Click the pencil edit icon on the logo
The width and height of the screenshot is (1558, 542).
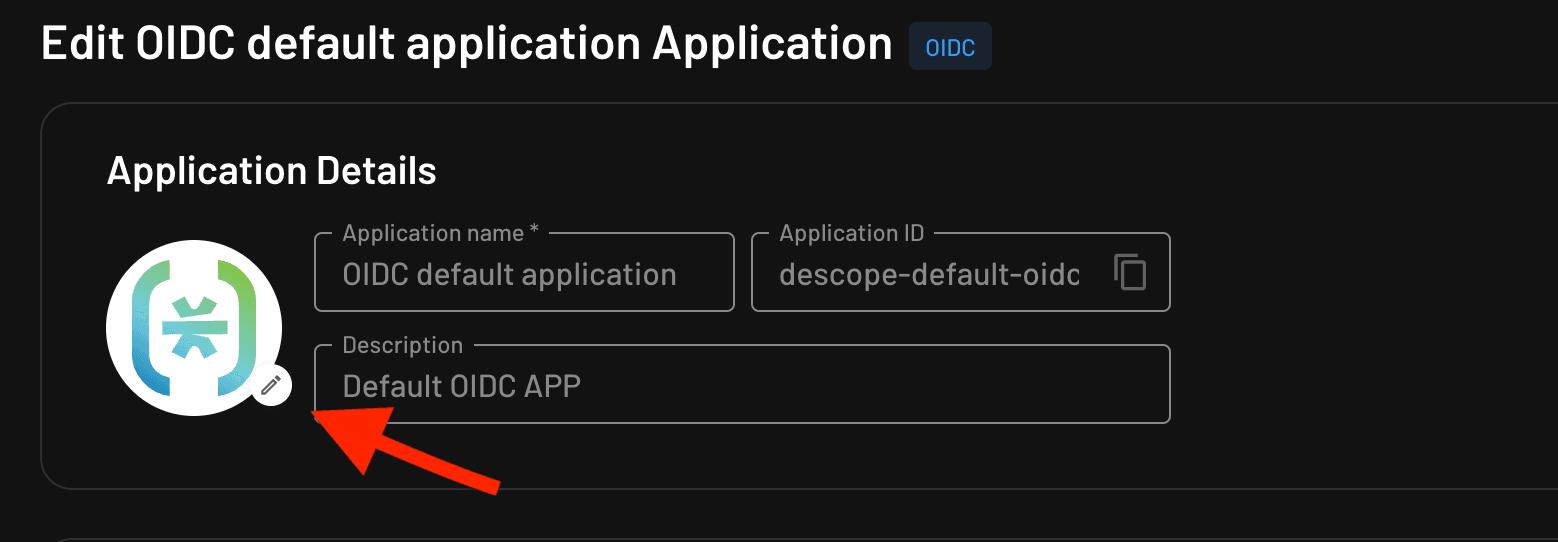[271, 385]
